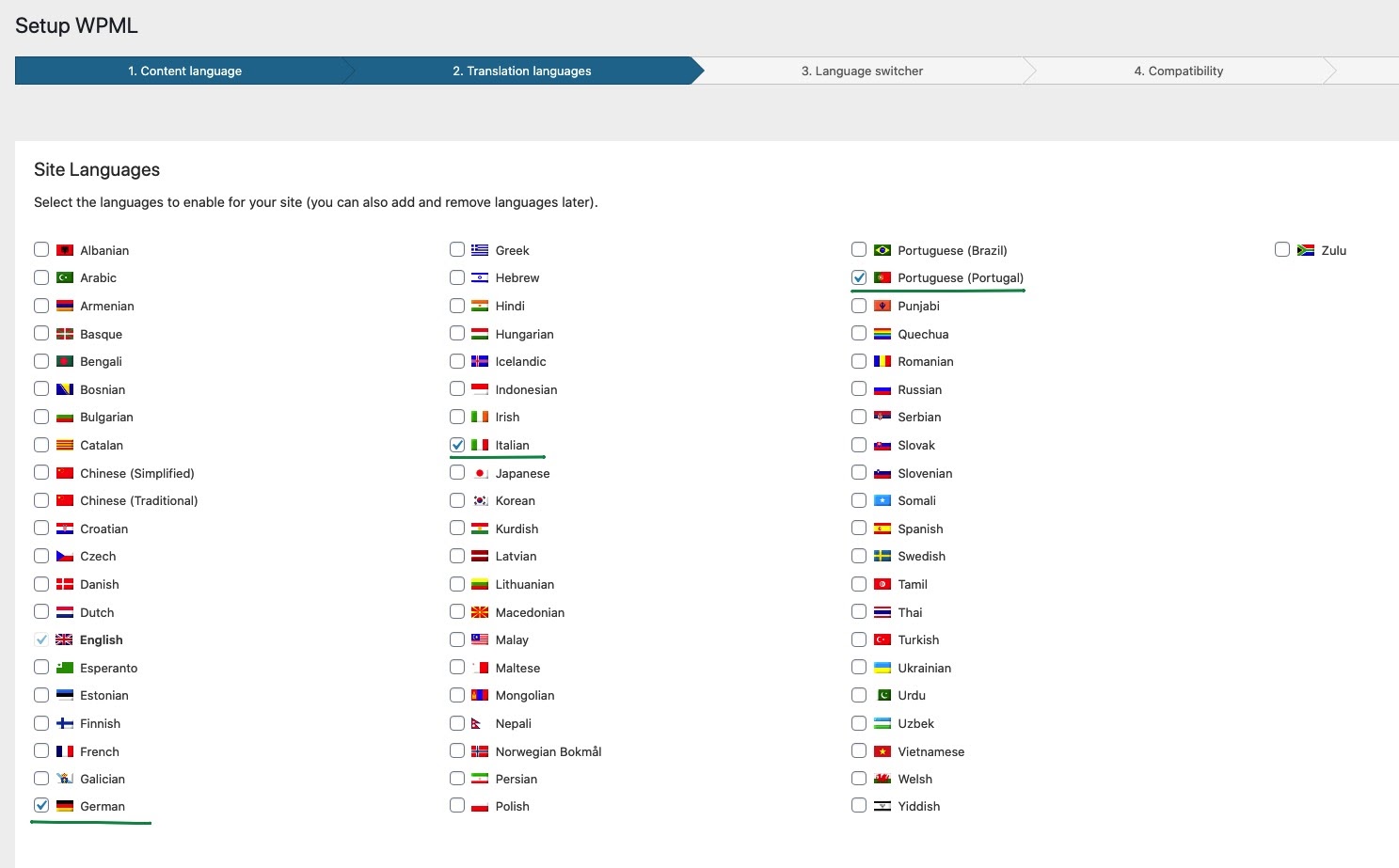Viewport: 1399px width, 868px height.
Task: Uncheck the German language checkbox
Action: coord(41,805)
